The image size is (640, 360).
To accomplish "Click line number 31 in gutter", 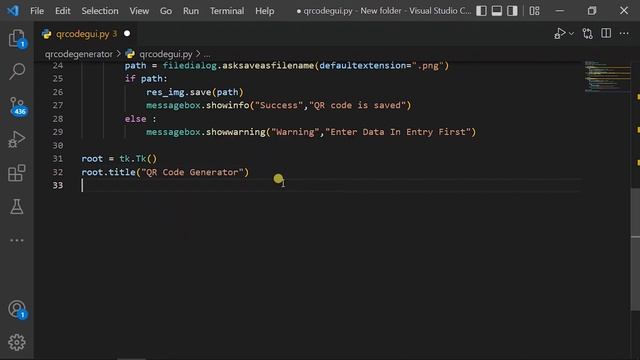I will coord(58,159).
